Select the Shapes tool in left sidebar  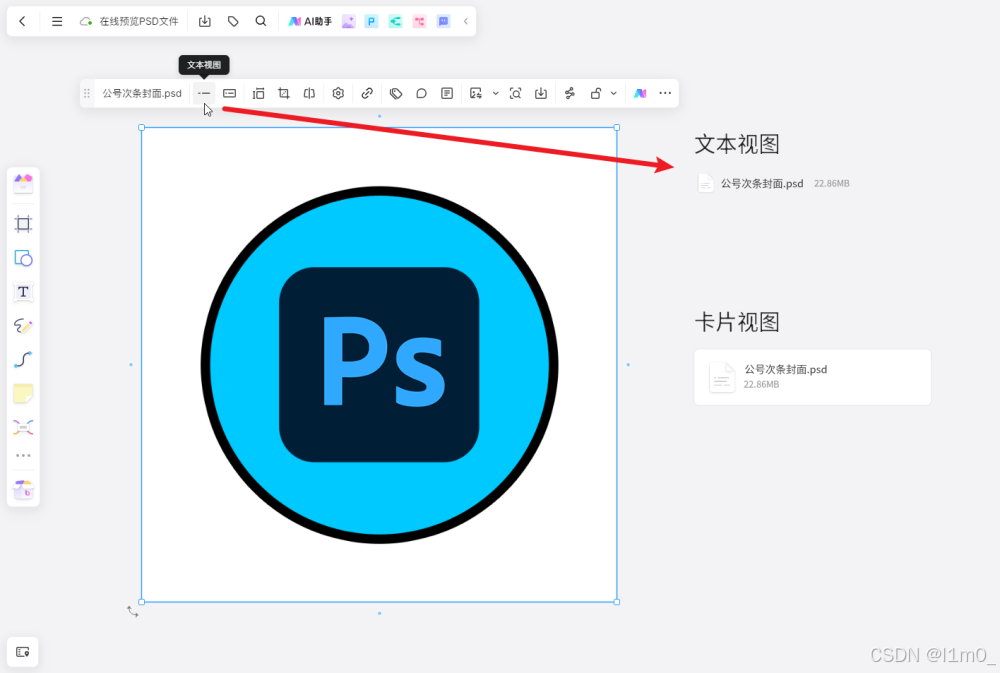point(23,258)
